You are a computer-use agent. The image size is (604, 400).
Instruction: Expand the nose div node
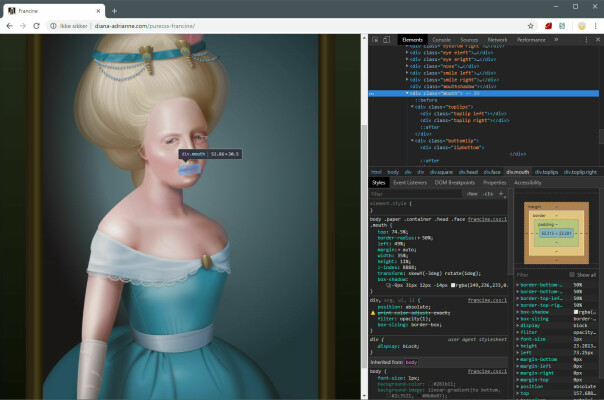[x=407, y=66]
